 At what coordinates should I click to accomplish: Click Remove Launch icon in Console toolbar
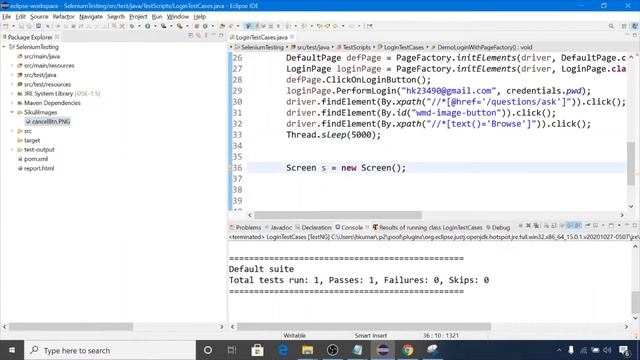528,226
